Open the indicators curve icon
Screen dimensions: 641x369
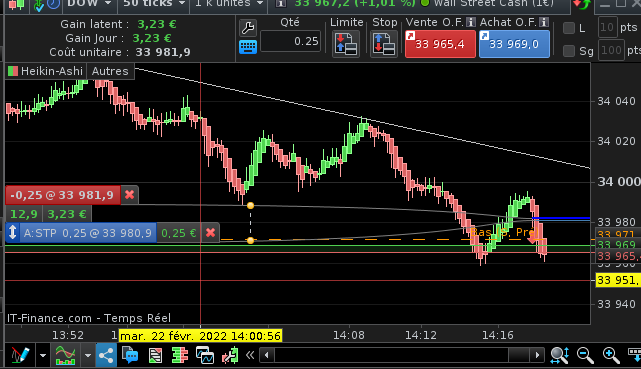pyautogui.click(x=65, y=355)
